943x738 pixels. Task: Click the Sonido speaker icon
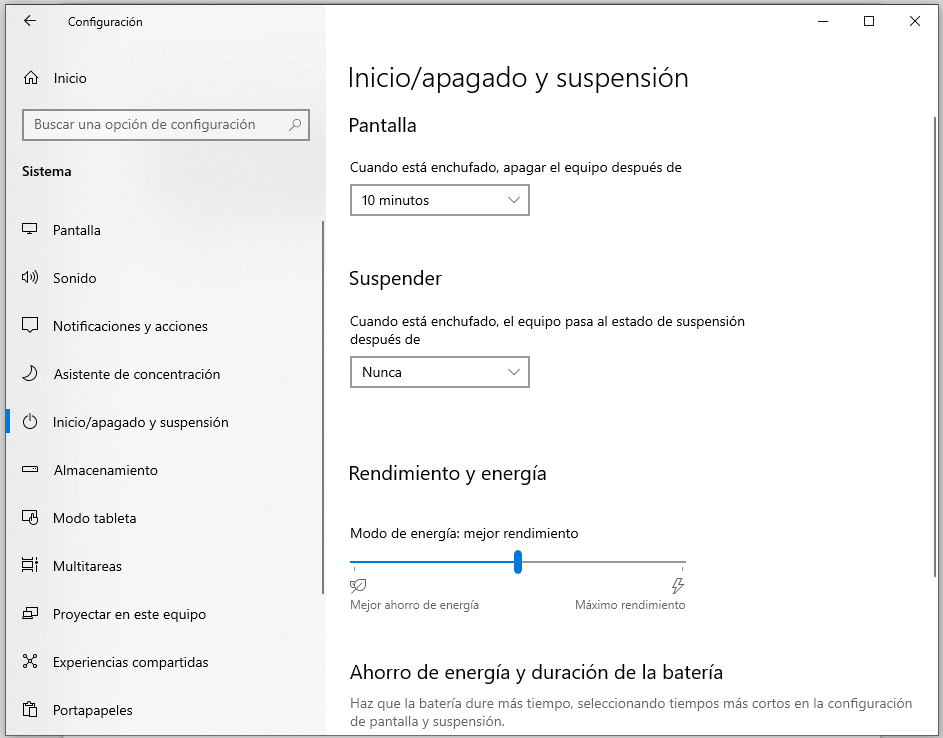coord(29,277)
